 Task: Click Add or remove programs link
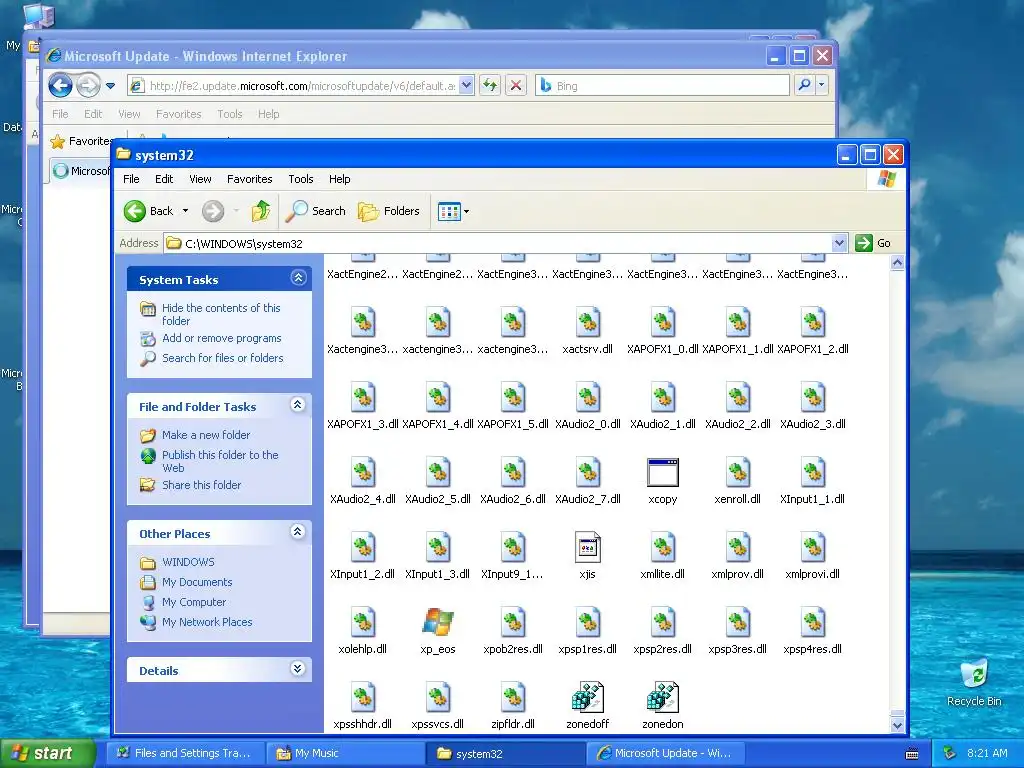[x=221, y=338]
